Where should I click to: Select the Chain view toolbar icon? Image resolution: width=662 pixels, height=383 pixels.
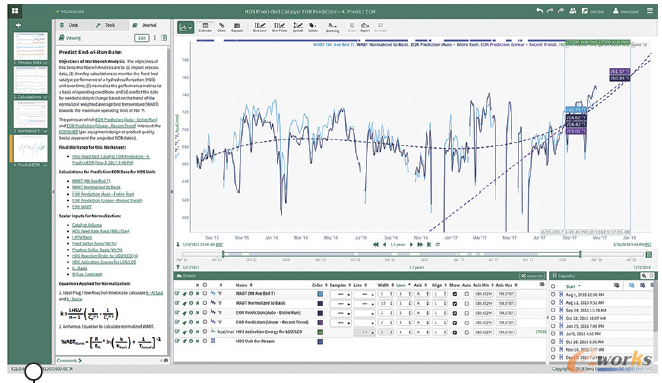(x=221, y=27)
